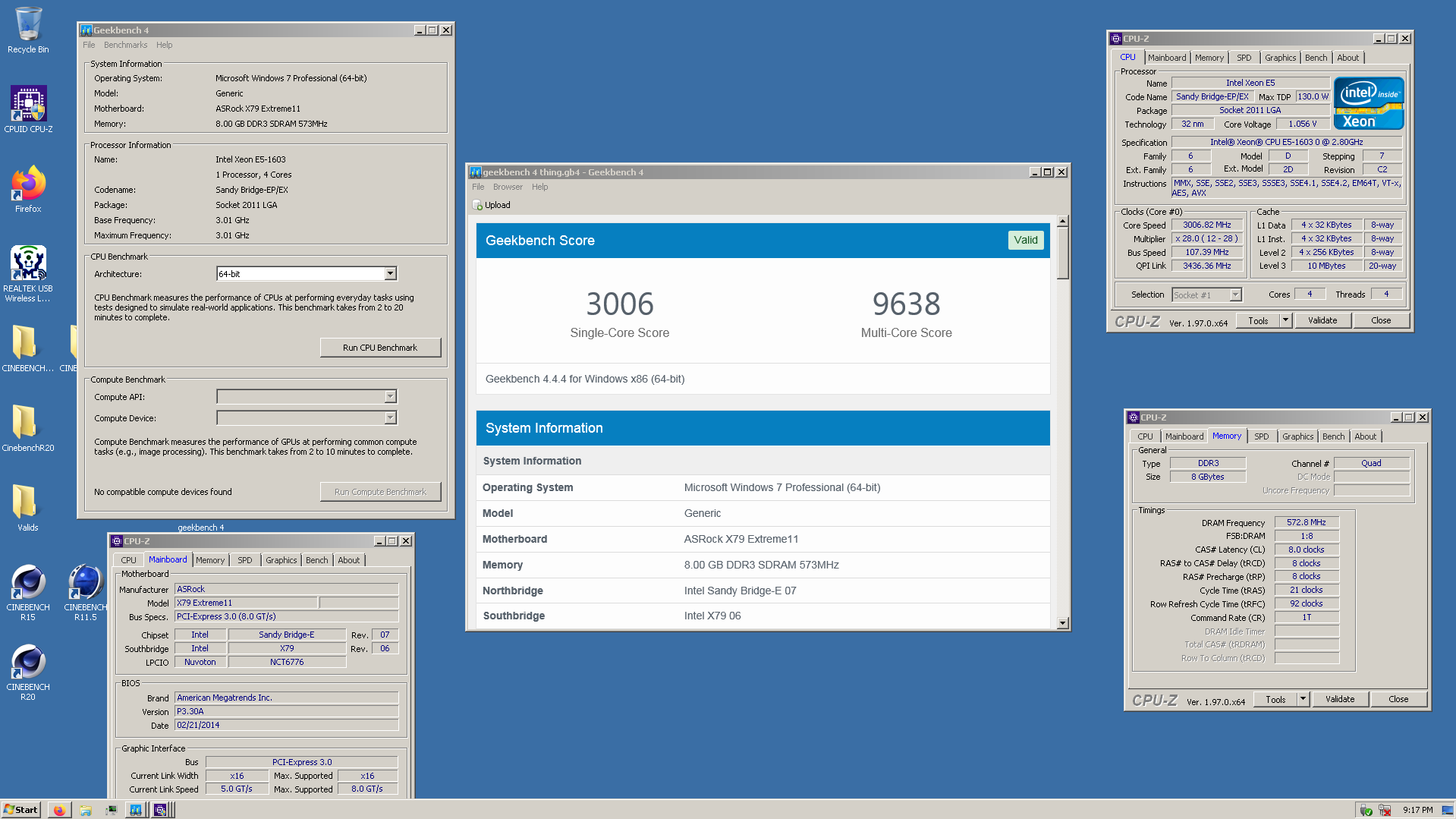Screen dimensions: 1456x819
Task: Click the CPU-Z Memory window title icon
Action: pos(1134,417)
